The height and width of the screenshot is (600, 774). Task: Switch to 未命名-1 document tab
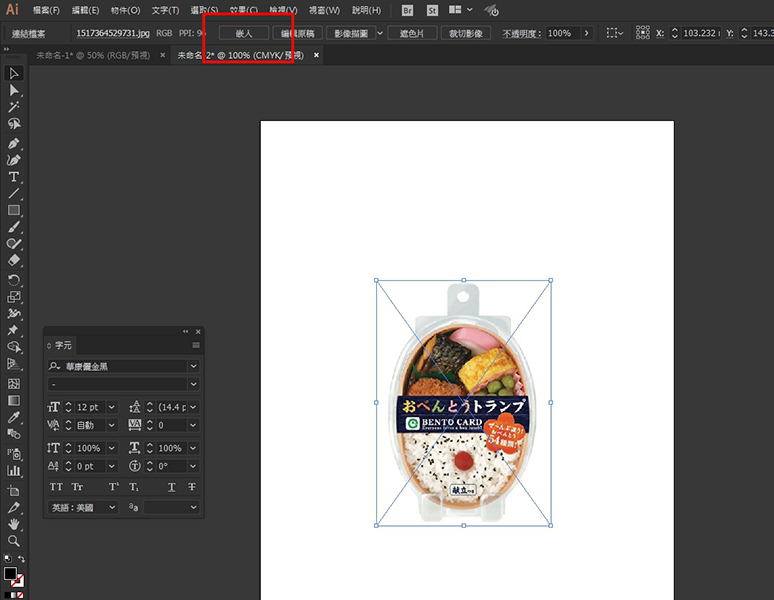pyautogui.click(x=93, y=55)
